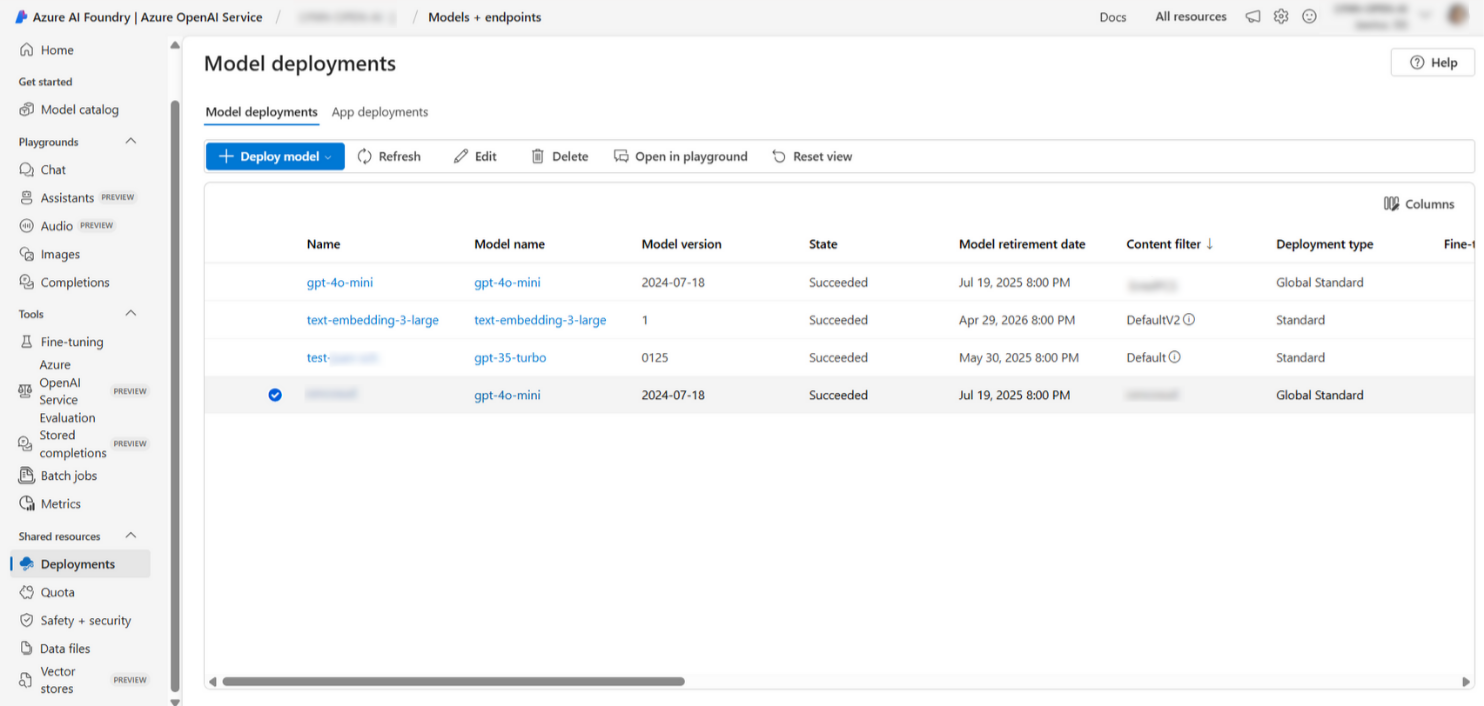Click the Stored completions icon
The width and height of the screenshot is (1484, 706).
point(25,443)
